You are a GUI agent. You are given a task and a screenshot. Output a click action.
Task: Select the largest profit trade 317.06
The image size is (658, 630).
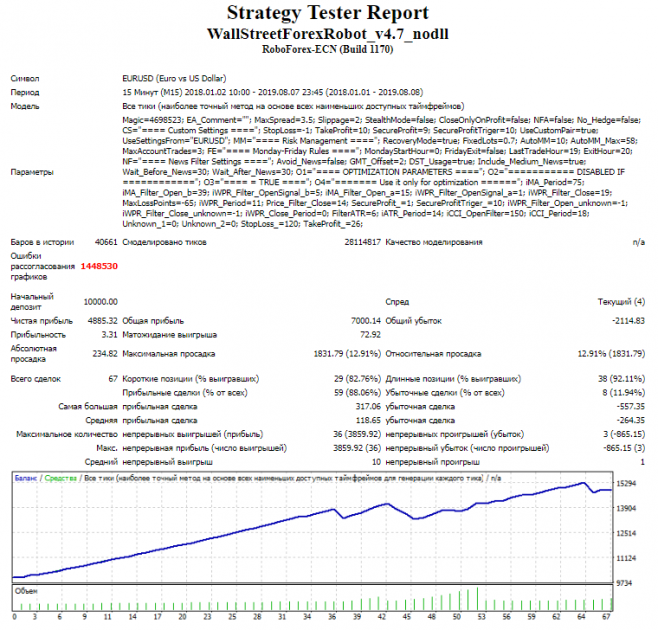(x=368, y=407)
